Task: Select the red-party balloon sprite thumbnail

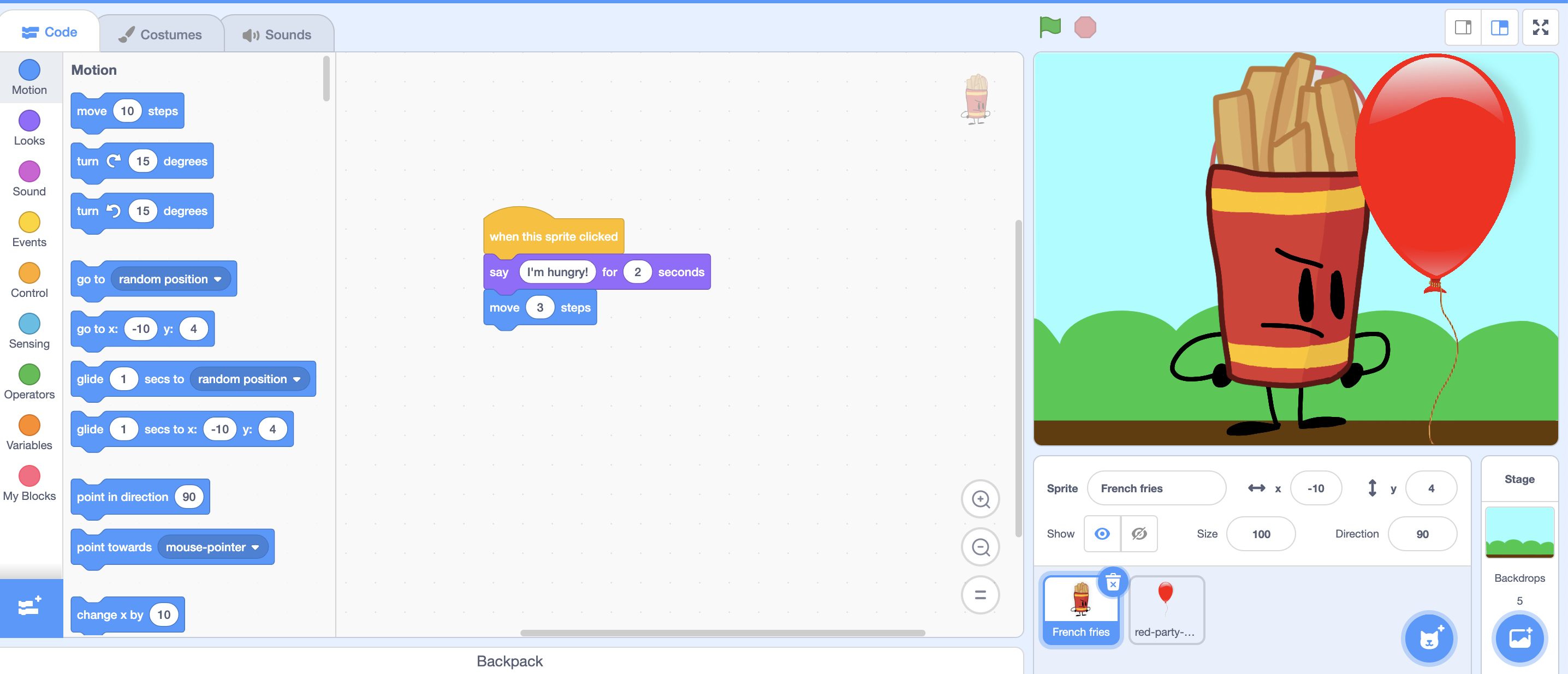Action: tap(1165, 610)
